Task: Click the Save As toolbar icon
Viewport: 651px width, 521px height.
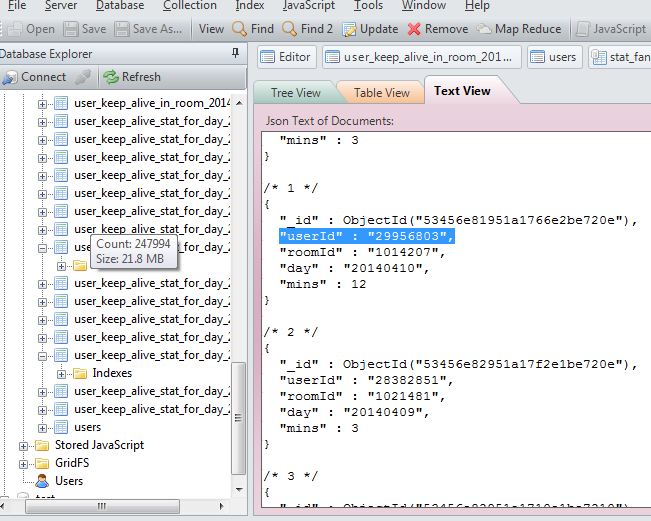Action: [122, 29]
